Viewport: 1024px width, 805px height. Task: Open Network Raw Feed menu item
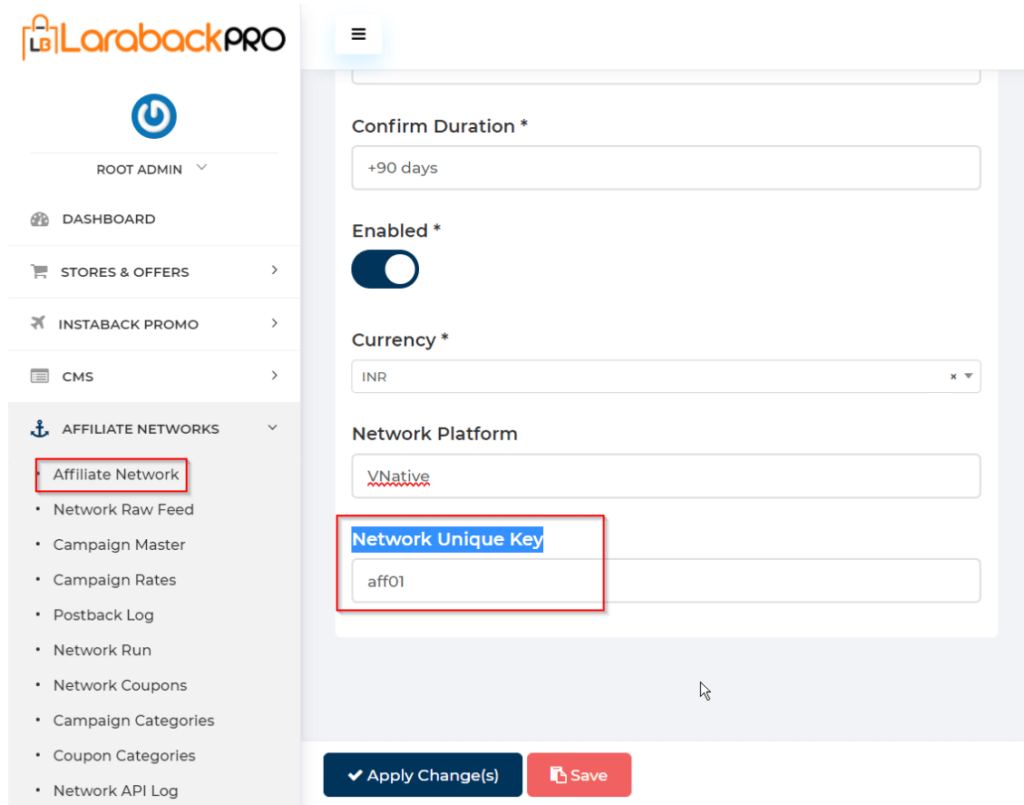pyautogui.click(x=123, y=509)
